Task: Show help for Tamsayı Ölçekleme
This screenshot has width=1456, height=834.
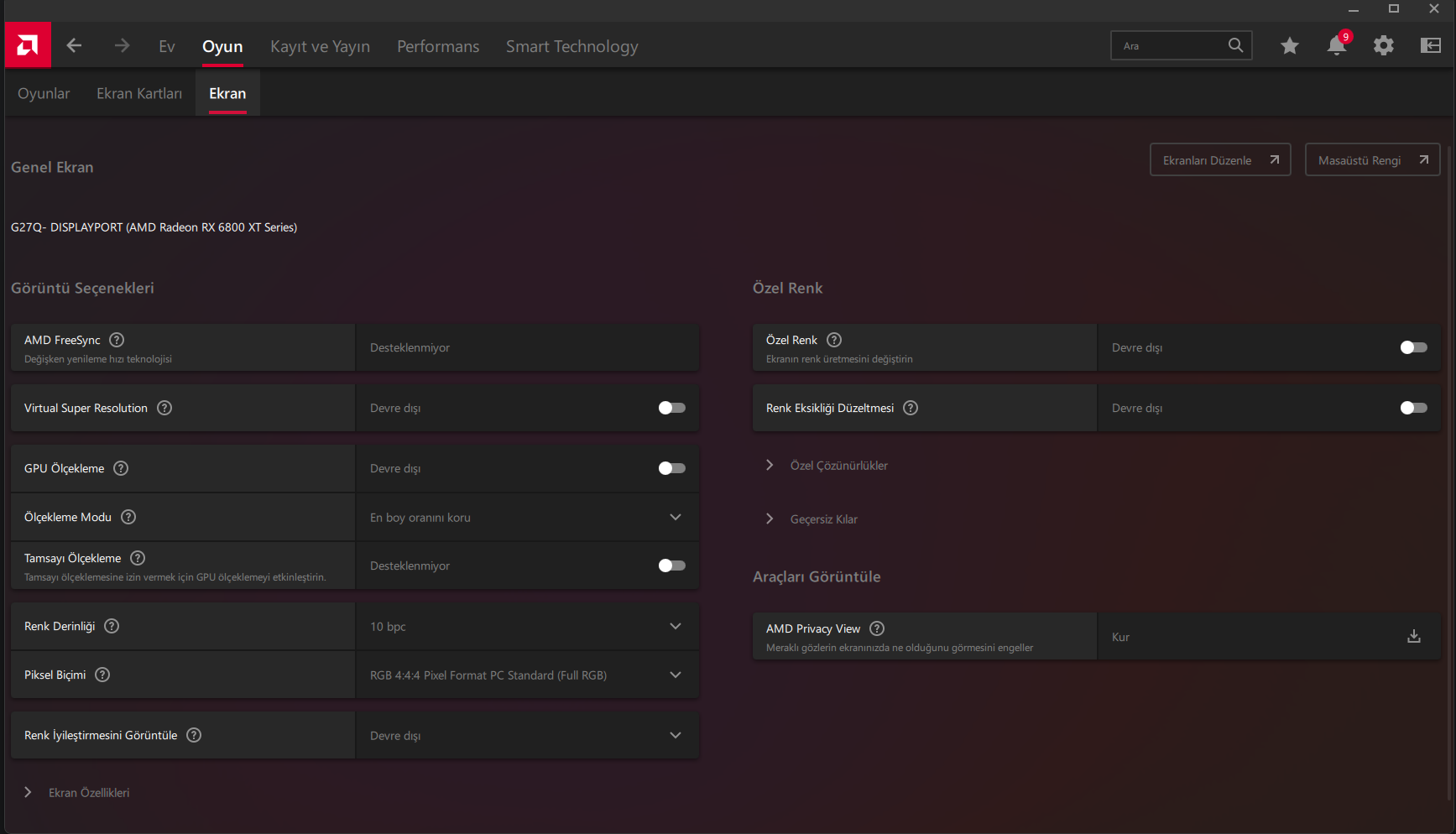Action: point(138,558)
